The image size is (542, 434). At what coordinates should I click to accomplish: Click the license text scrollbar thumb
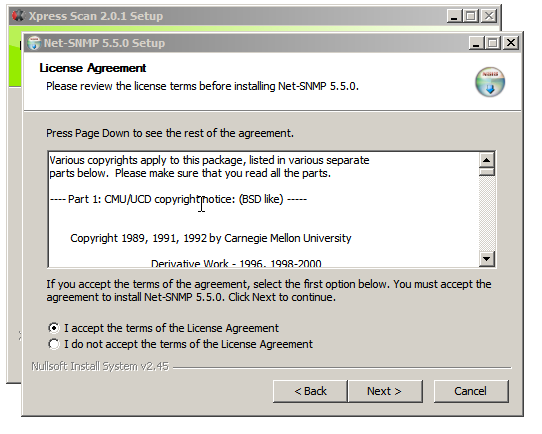coord(487,172)
